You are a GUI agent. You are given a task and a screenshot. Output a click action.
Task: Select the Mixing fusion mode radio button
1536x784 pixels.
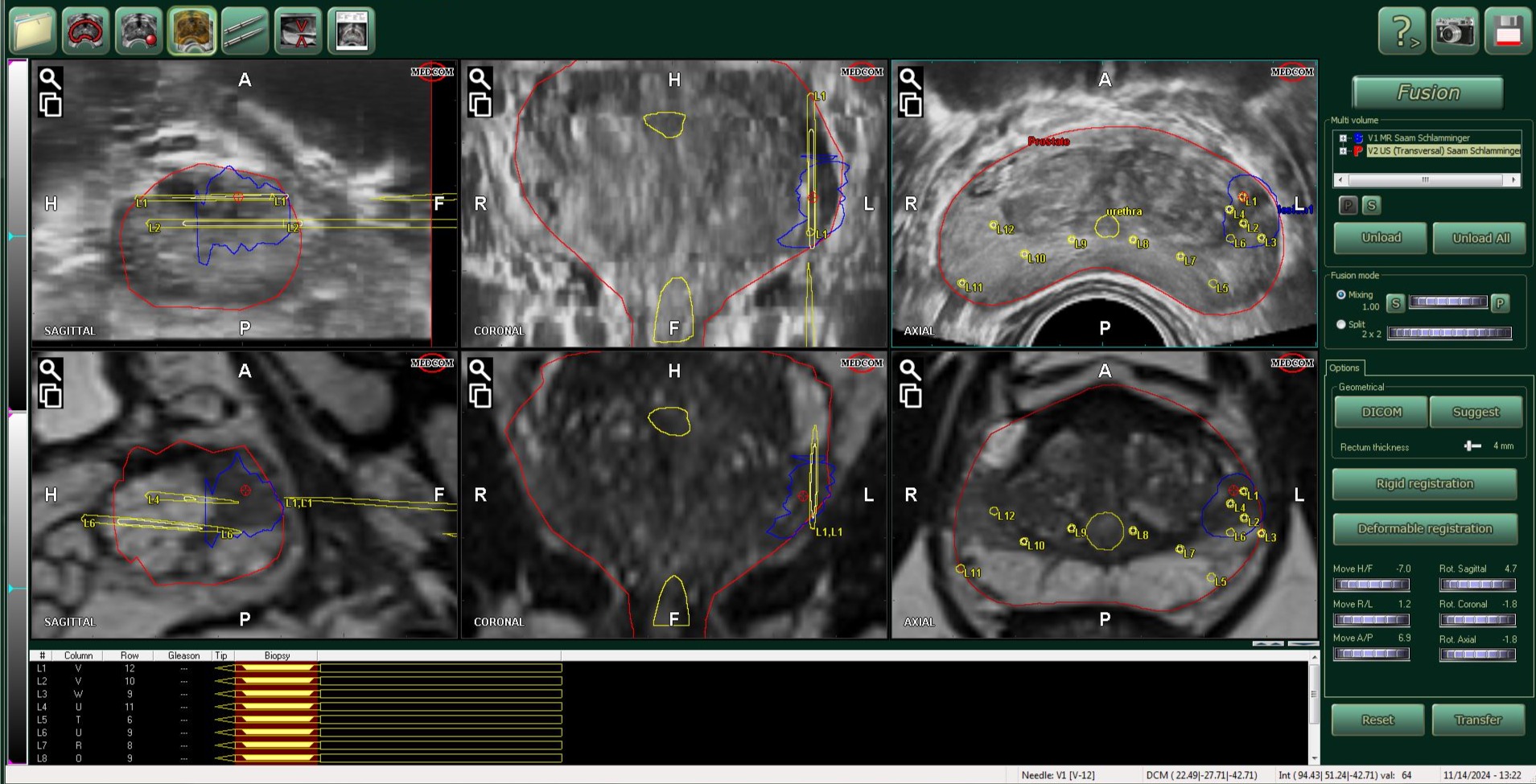point(1340,295)
